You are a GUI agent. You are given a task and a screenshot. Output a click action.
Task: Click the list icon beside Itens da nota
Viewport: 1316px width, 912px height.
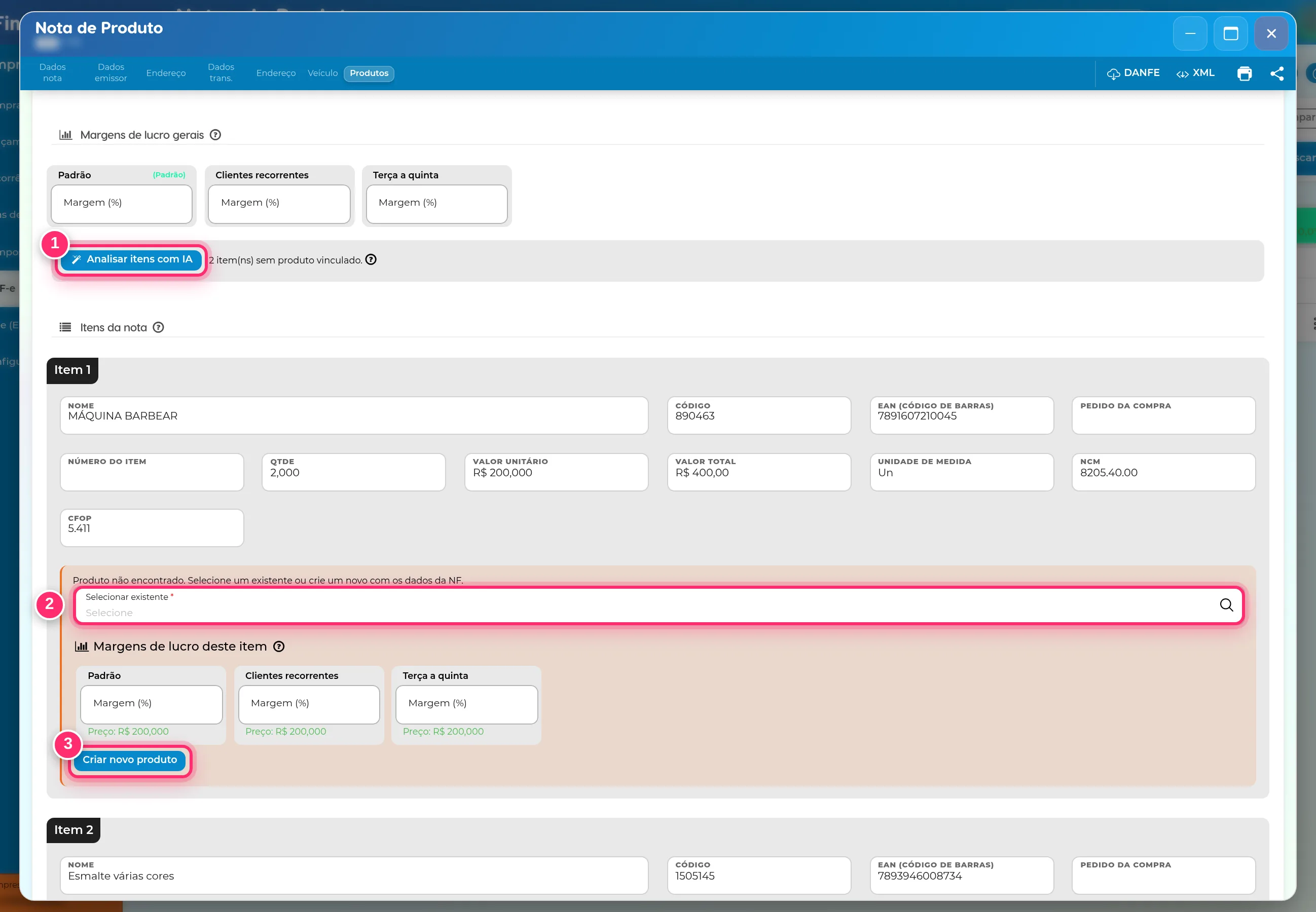pyautogui.click(x=65, y=327)
